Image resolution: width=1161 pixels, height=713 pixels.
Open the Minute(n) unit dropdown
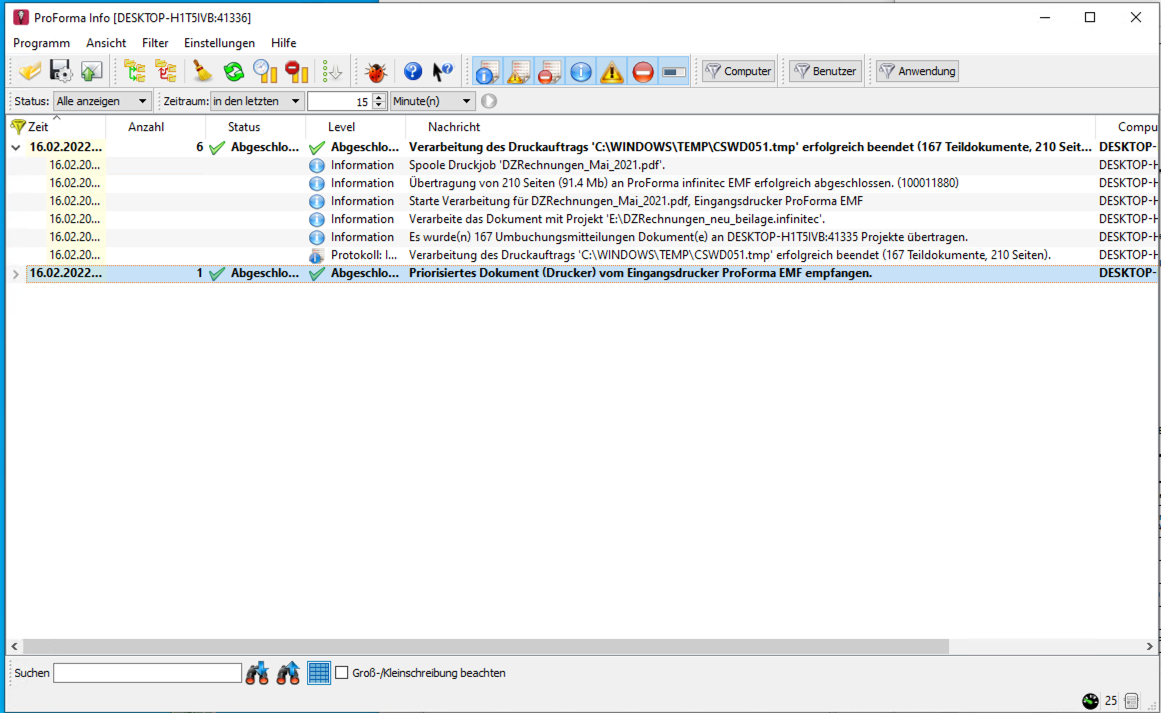coord(432,101)
